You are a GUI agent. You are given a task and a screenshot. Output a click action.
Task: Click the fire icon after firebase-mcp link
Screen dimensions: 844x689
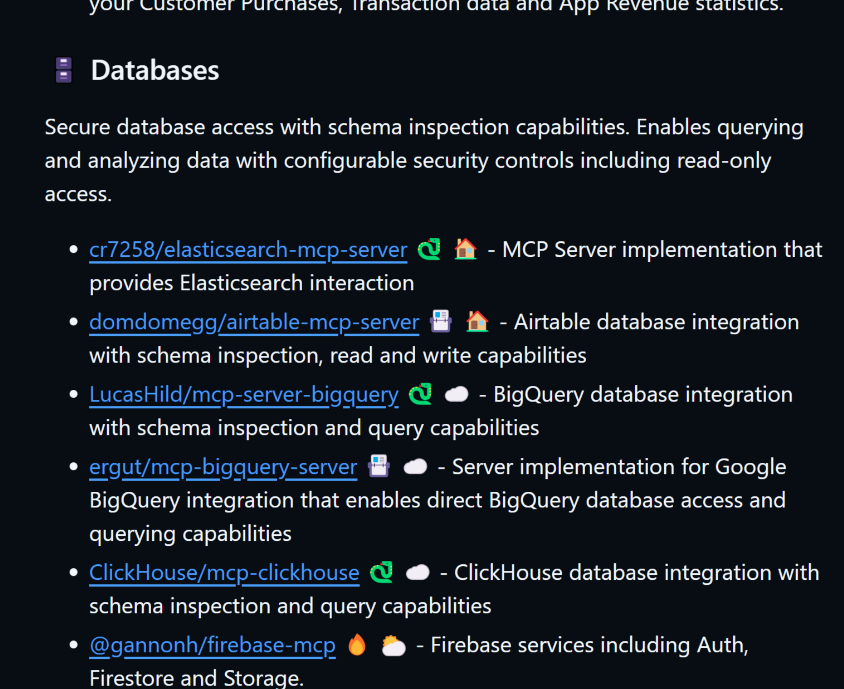click(357, 646)
